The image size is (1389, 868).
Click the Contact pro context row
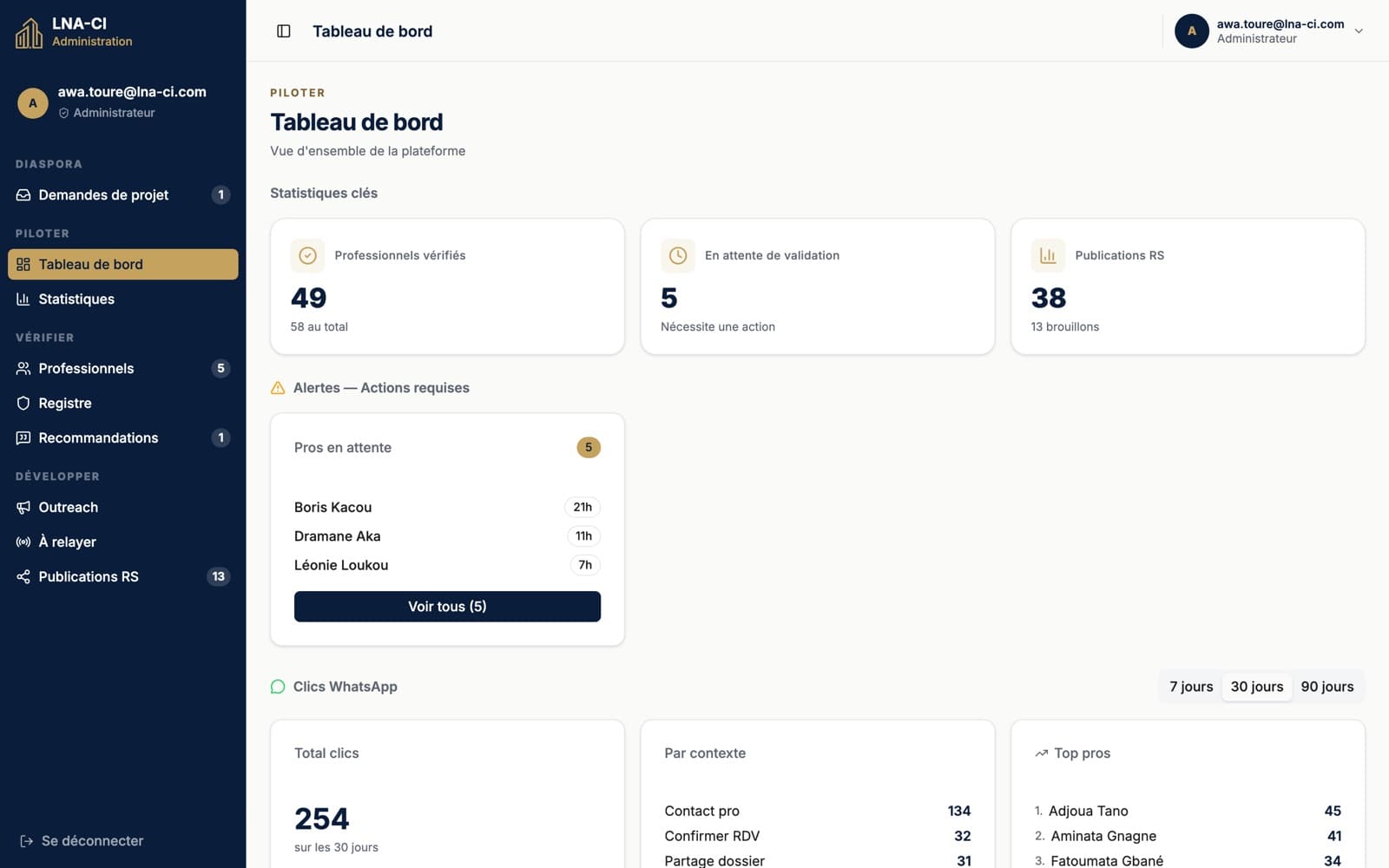(x=817, y=811)
